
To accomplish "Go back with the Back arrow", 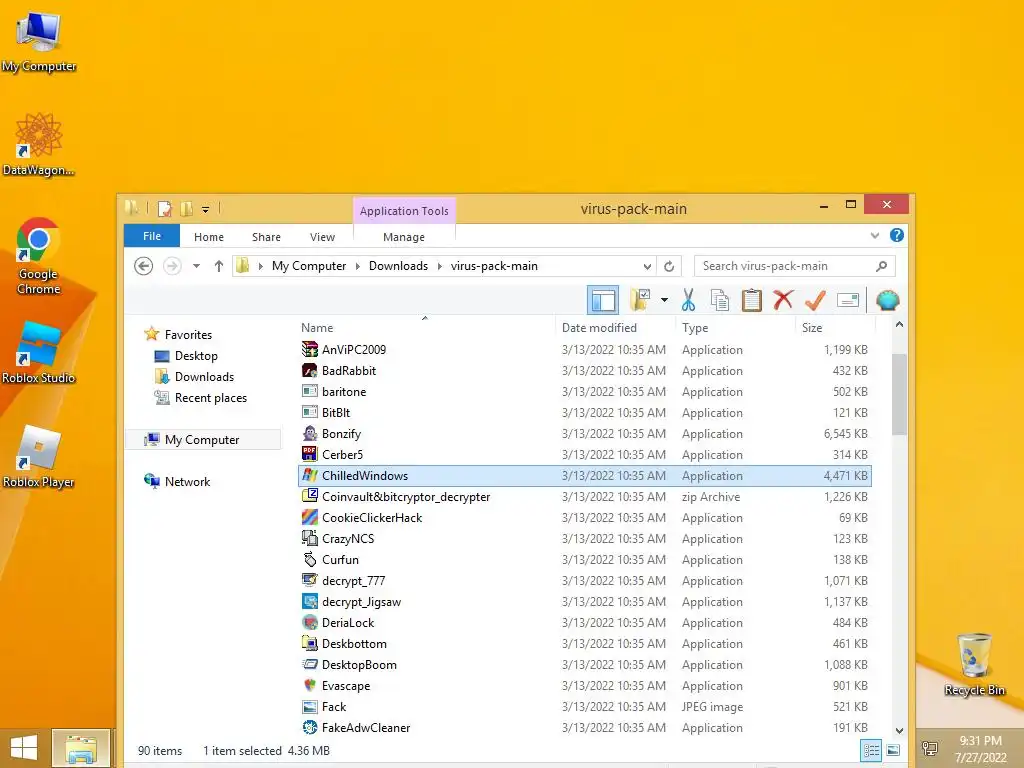I will tap(144, 266).
